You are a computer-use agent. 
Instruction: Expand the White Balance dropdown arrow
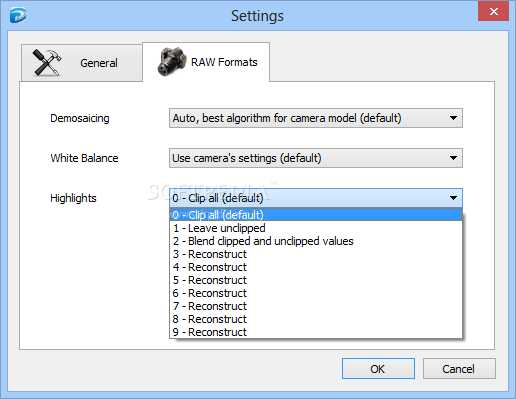(x=453, y=158)
